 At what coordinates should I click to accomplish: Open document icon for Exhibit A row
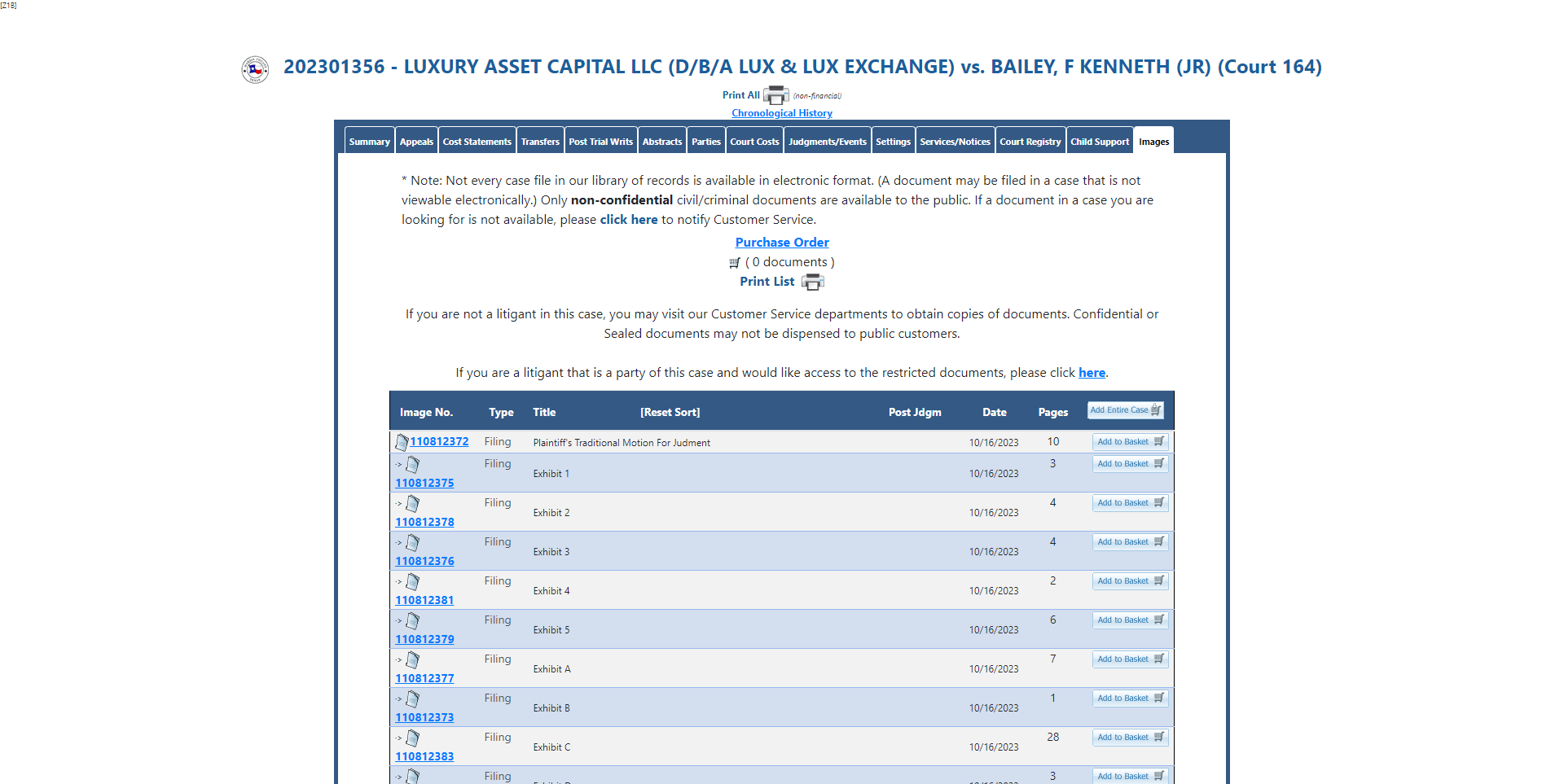[413, 659]
